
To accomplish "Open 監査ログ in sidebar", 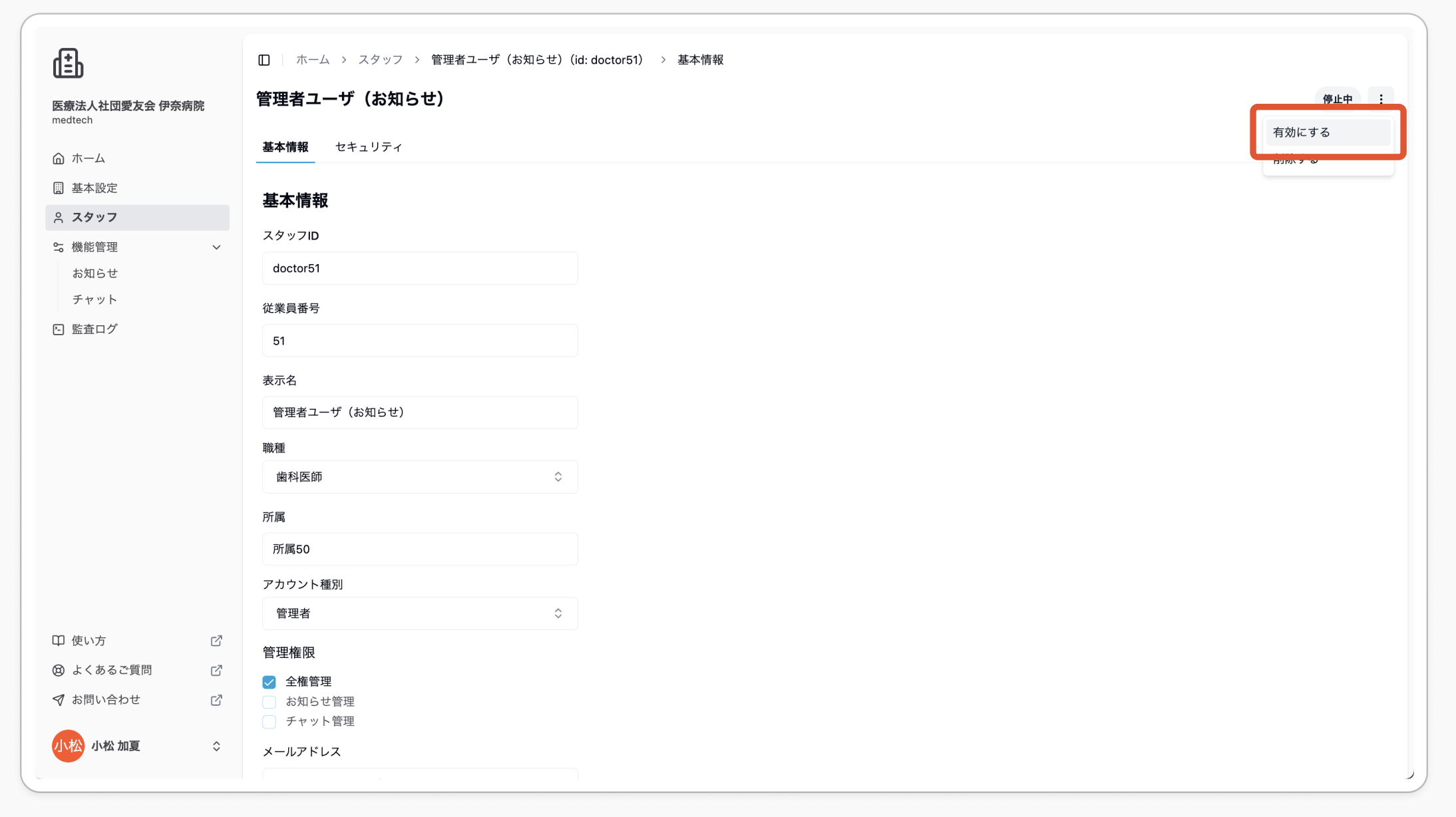I will coord(137,329).
